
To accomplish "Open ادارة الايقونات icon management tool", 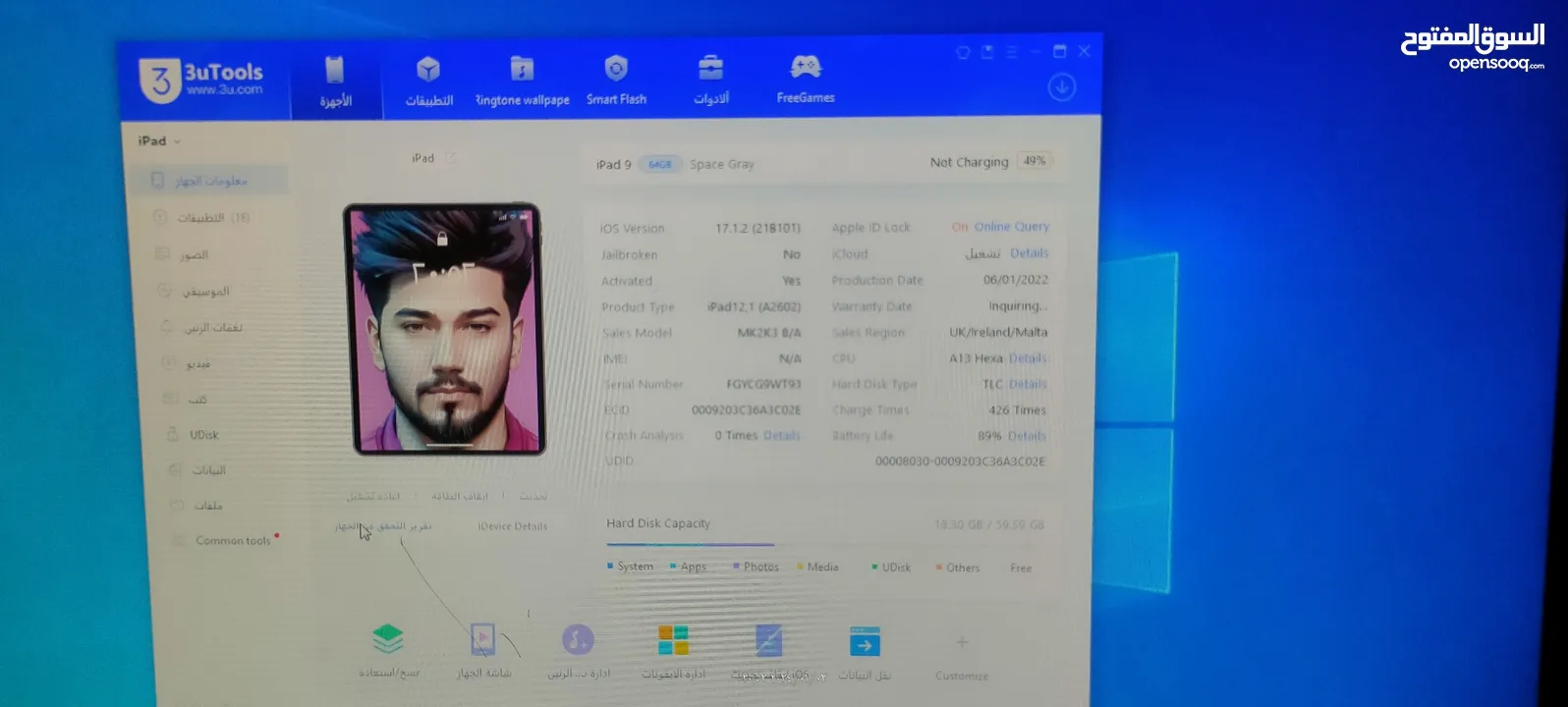I will click(673, 640).
